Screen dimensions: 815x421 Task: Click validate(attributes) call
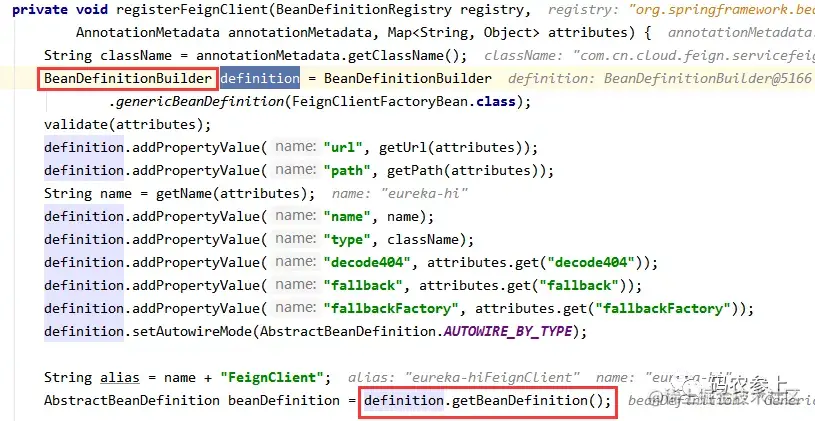click(124, 125)
